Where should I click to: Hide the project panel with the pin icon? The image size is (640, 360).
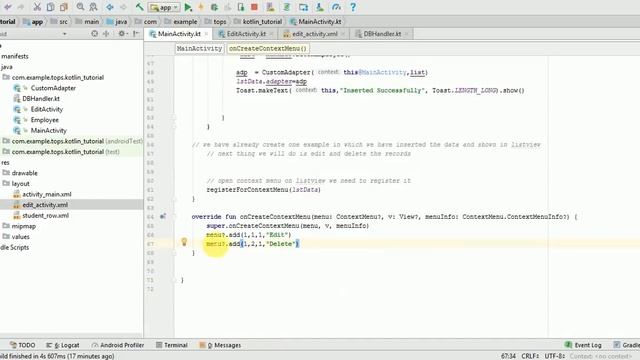click(x=136, y=33)
